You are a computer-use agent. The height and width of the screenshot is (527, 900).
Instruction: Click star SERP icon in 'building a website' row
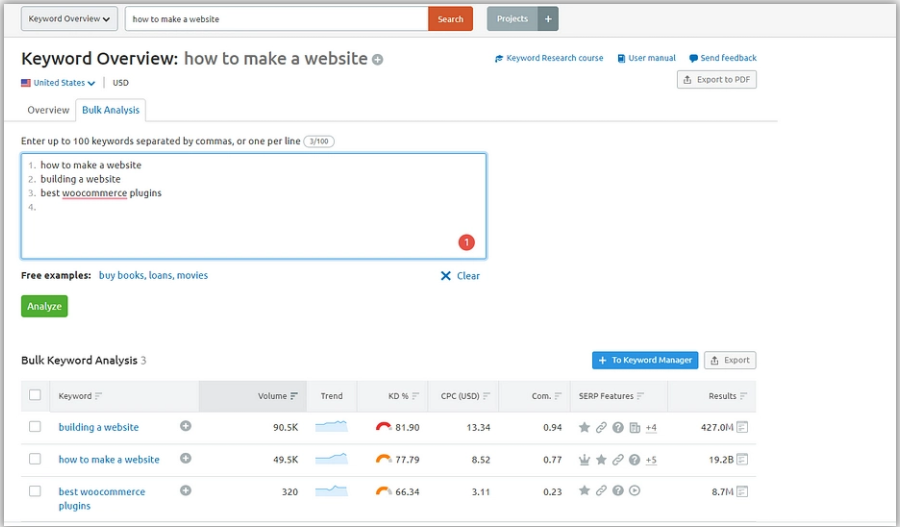pos(584,427)
